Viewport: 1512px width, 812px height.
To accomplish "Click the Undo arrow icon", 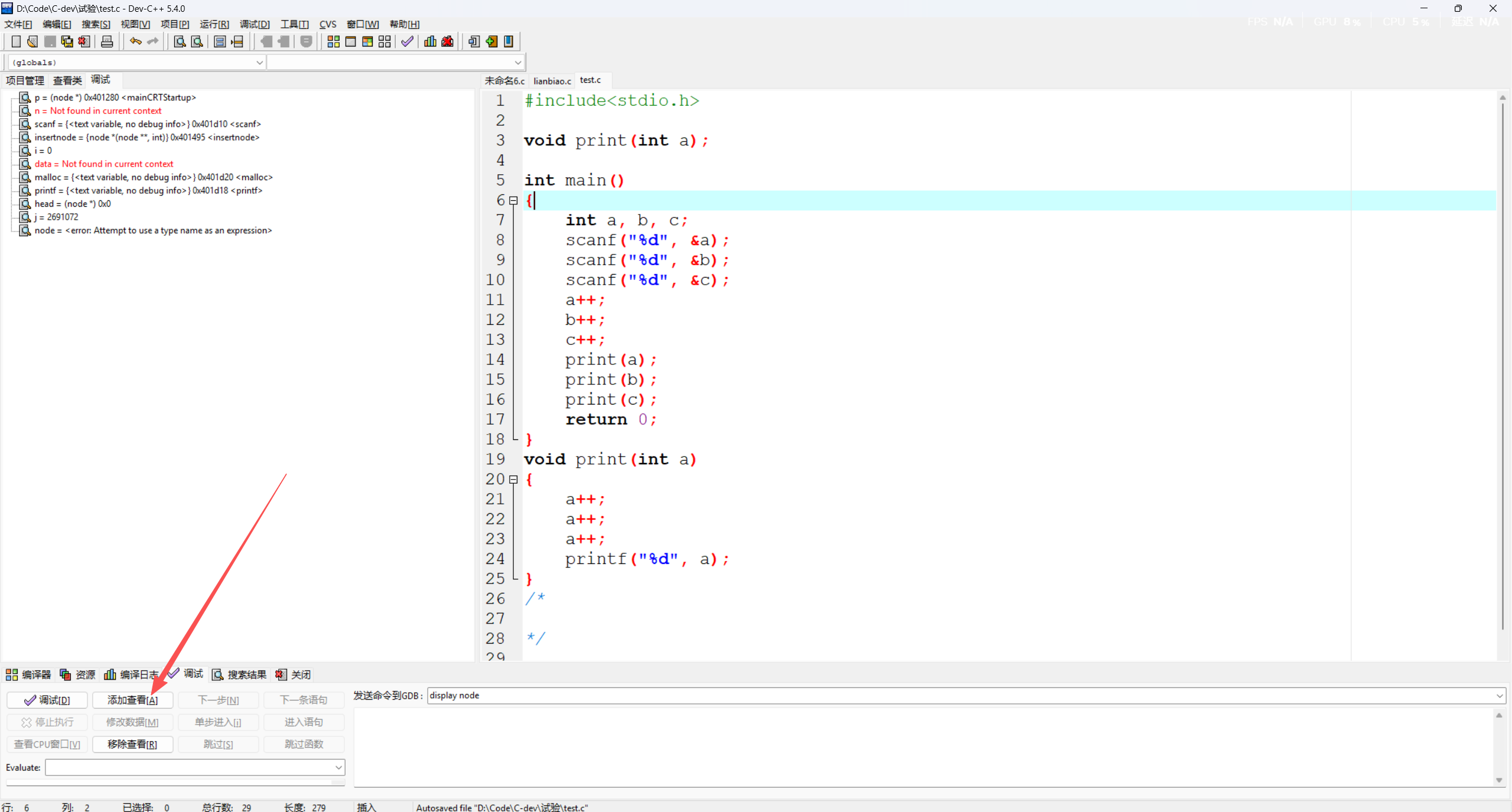I will [136, 41].
